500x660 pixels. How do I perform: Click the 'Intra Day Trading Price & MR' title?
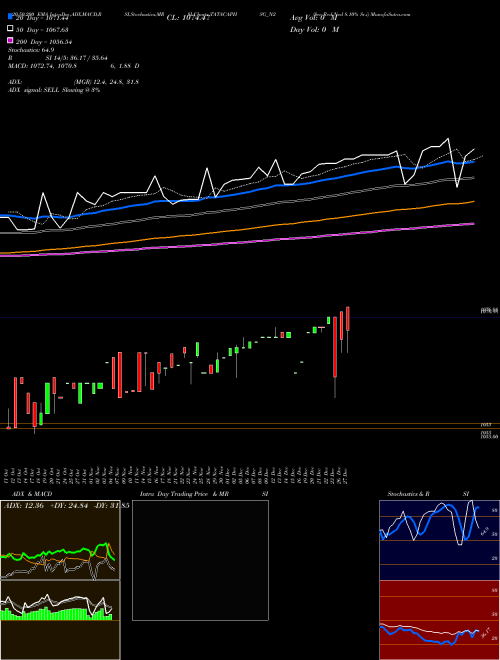(x=184, y=494)
